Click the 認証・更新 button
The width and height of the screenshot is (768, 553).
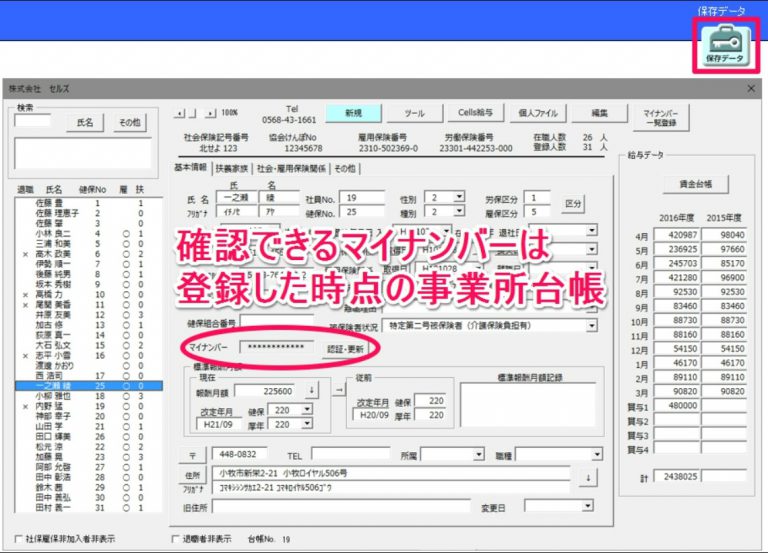pos(345,349)
